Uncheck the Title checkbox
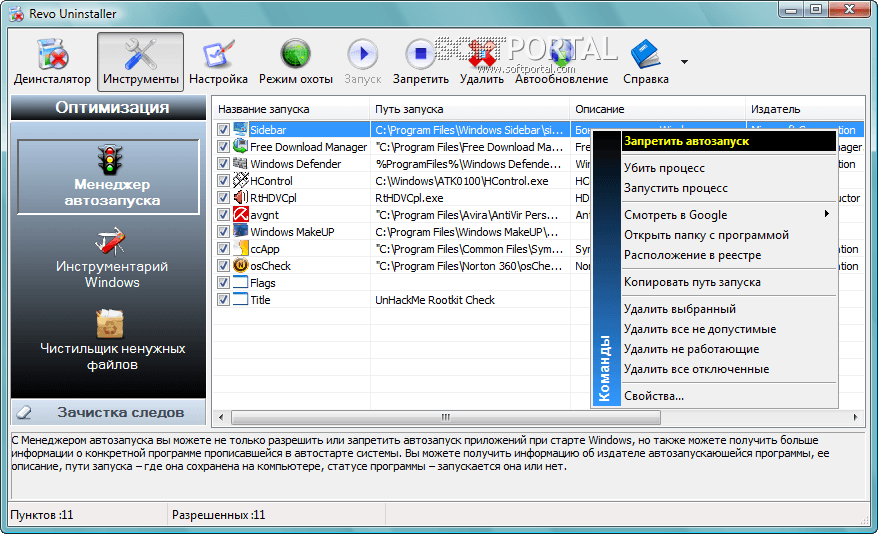878x534 pixels. [x=223, y=299]
